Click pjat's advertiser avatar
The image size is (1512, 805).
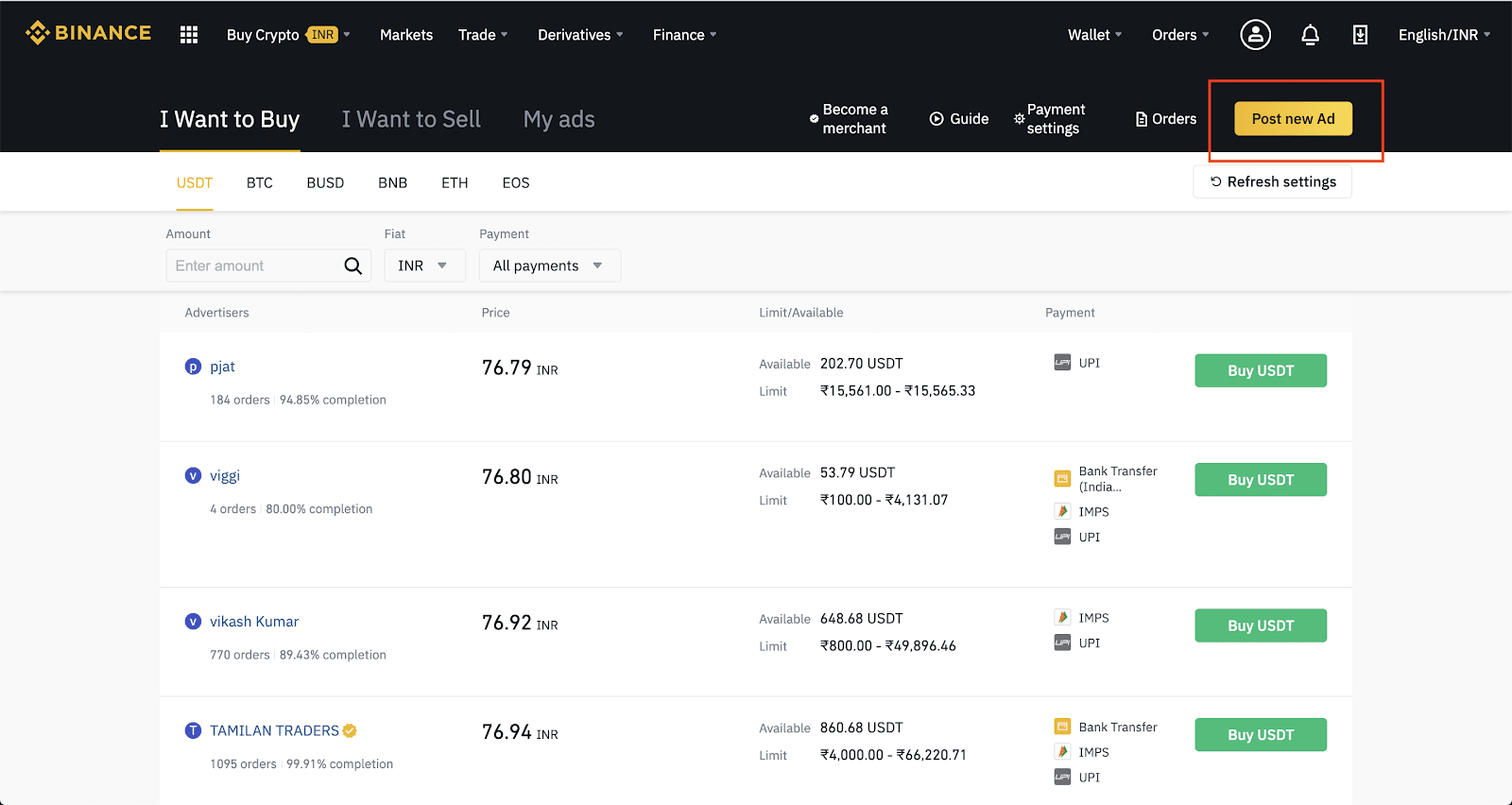tap(193, 367)
